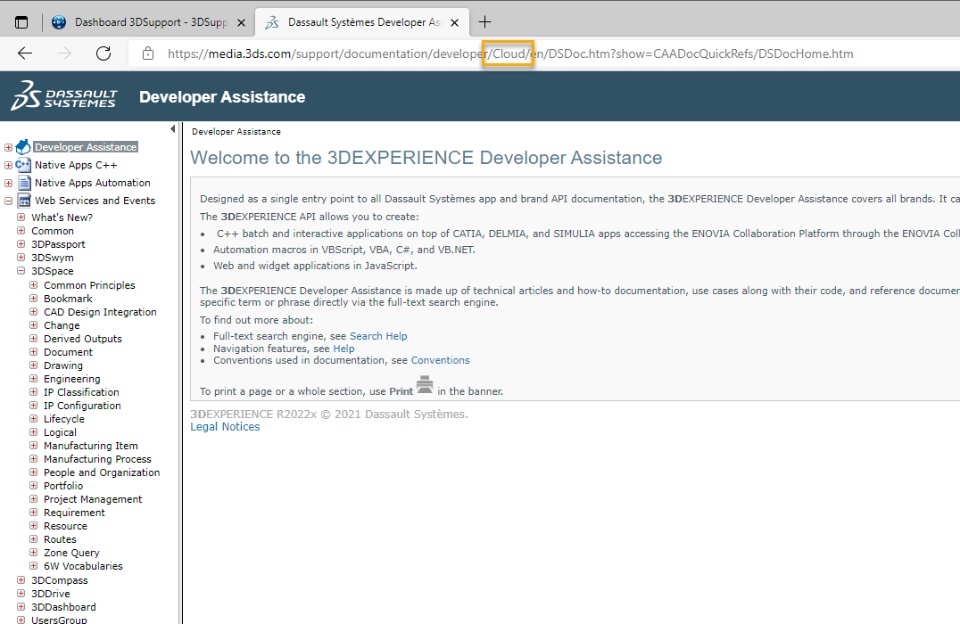
Task: Select 6W Vocabularies in the tree
Action: click(83, 566)
